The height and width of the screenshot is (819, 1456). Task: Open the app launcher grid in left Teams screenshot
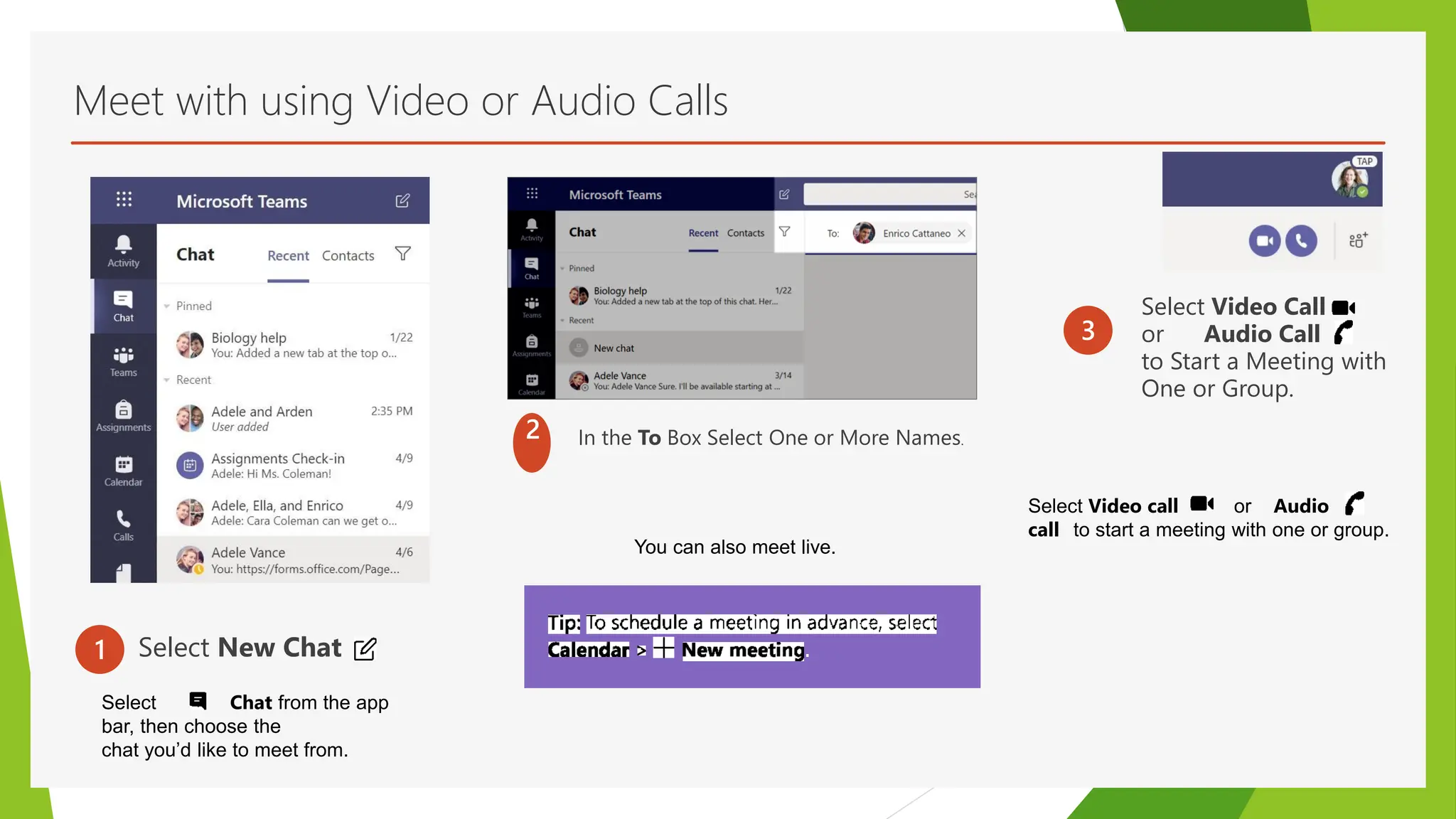(x=124, y=200)
